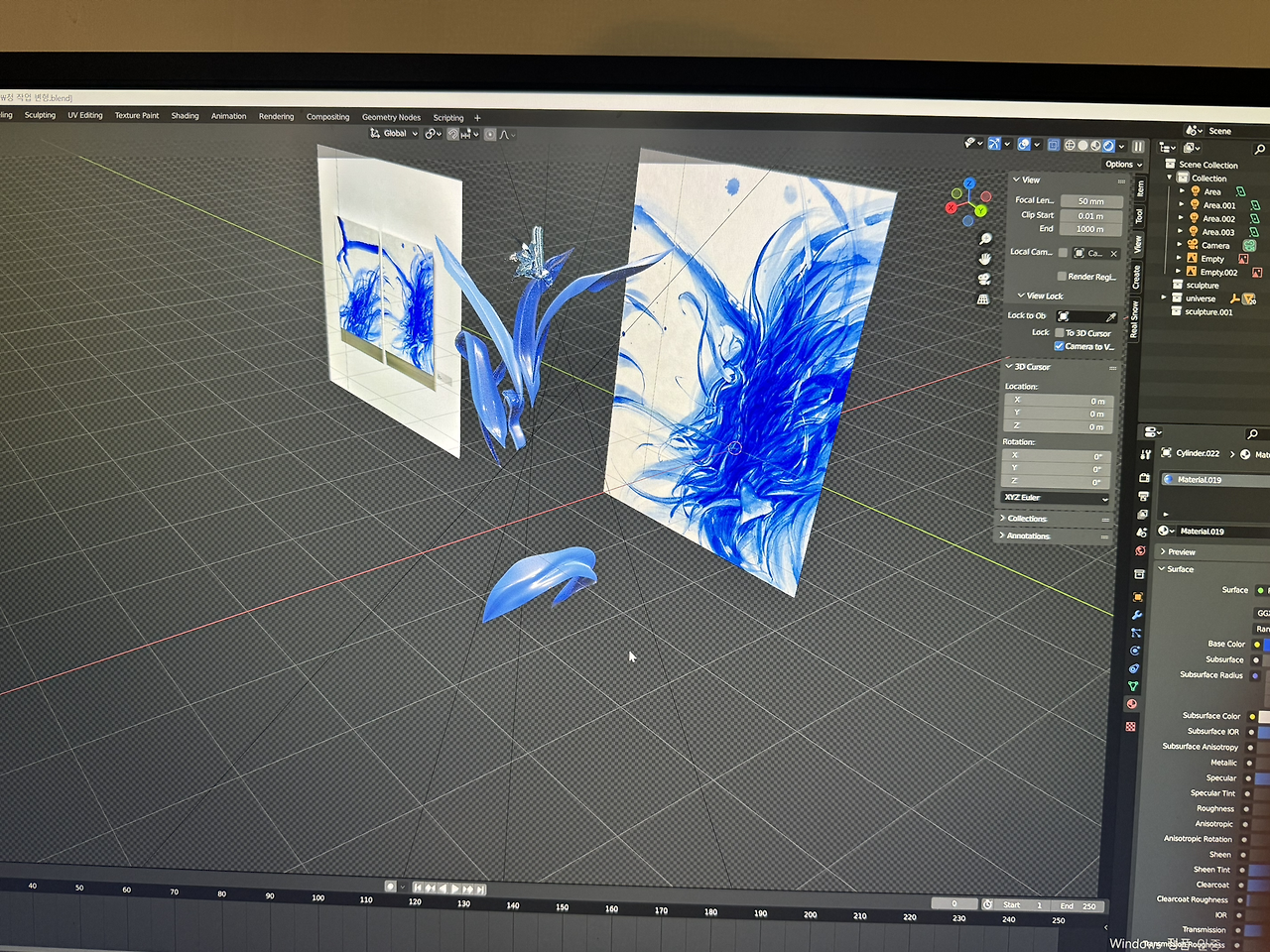Enable Lock To 3D Cursor checkbox
The width and height of the screenshot is (1270, 952).
point(1059,333)
